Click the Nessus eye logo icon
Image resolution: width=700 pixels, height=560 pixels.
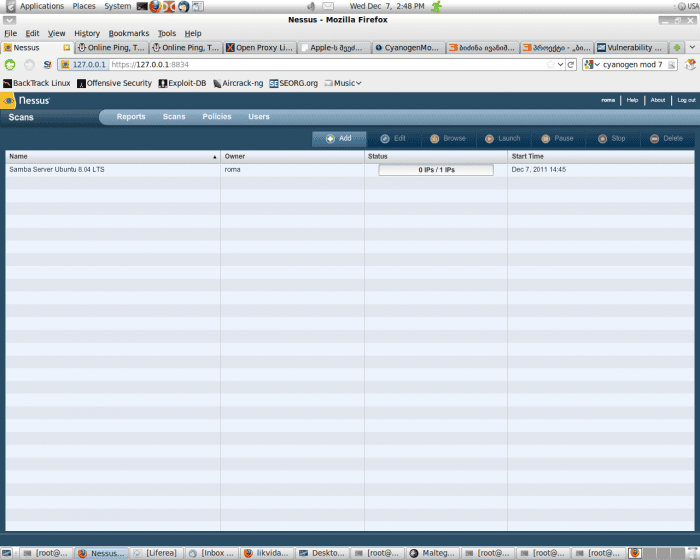(8, 101)
